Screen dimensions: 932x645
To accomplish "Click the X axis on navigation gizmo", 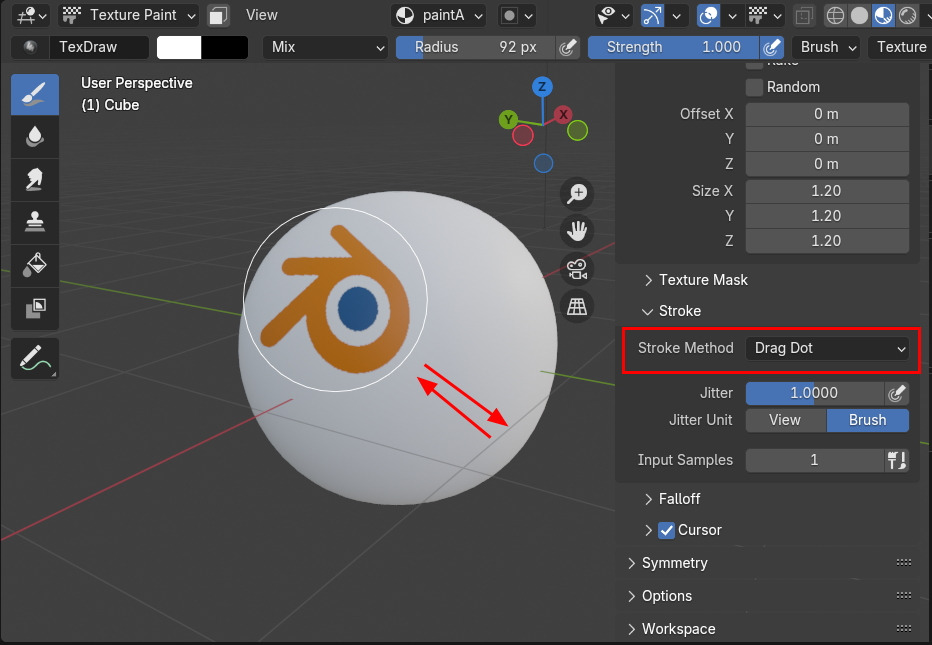I will (x=563, y=114).
